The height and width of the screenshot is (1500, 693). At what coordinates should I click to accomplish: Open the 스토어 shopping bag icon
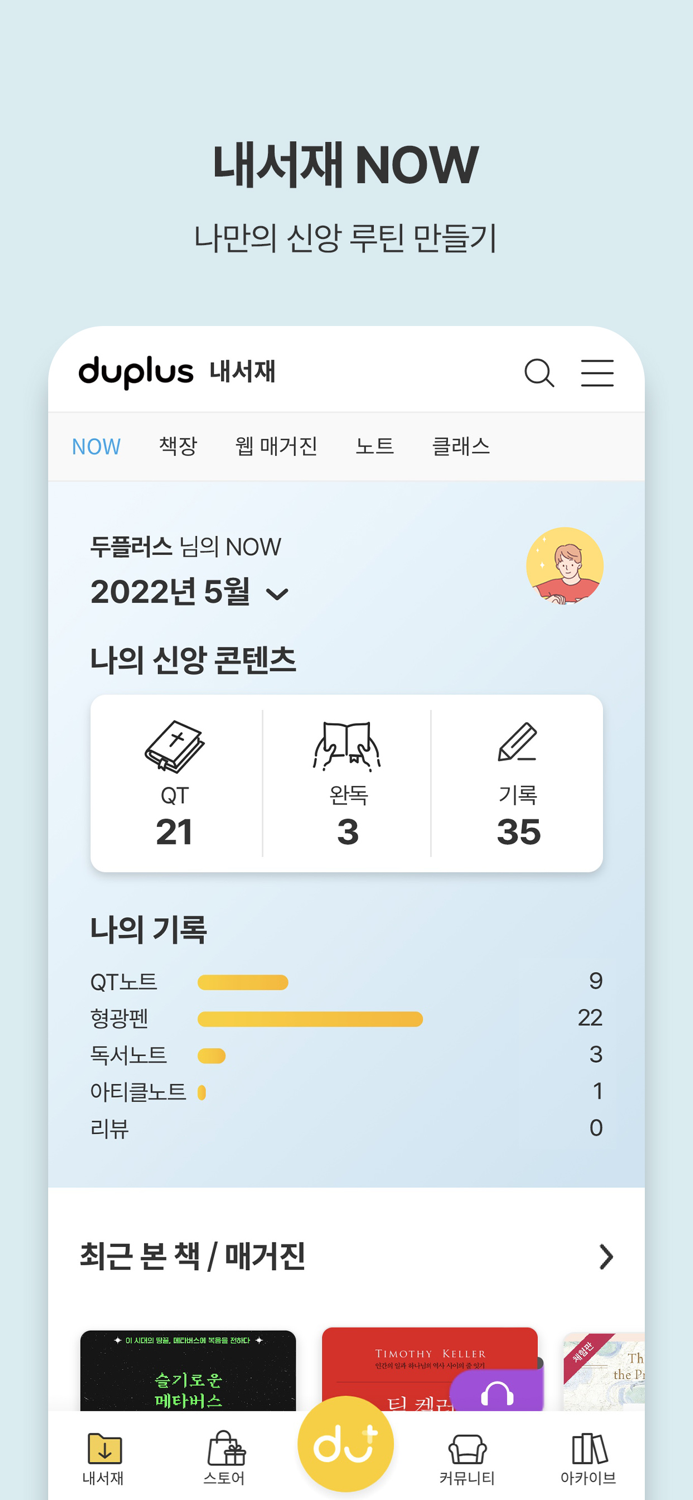pyautogui.click(x=224, y=1447)
